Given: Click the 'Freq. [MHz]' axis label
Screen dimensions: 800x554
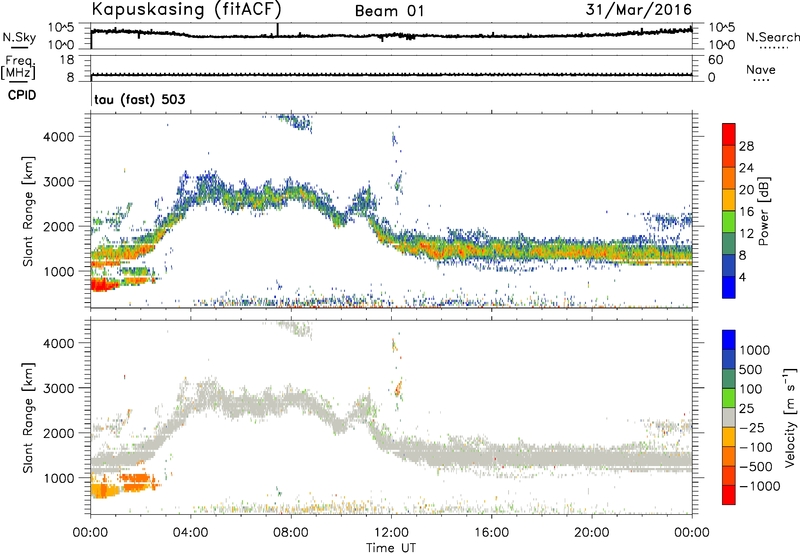Looking at the screenshot, I should click(18, 67).
